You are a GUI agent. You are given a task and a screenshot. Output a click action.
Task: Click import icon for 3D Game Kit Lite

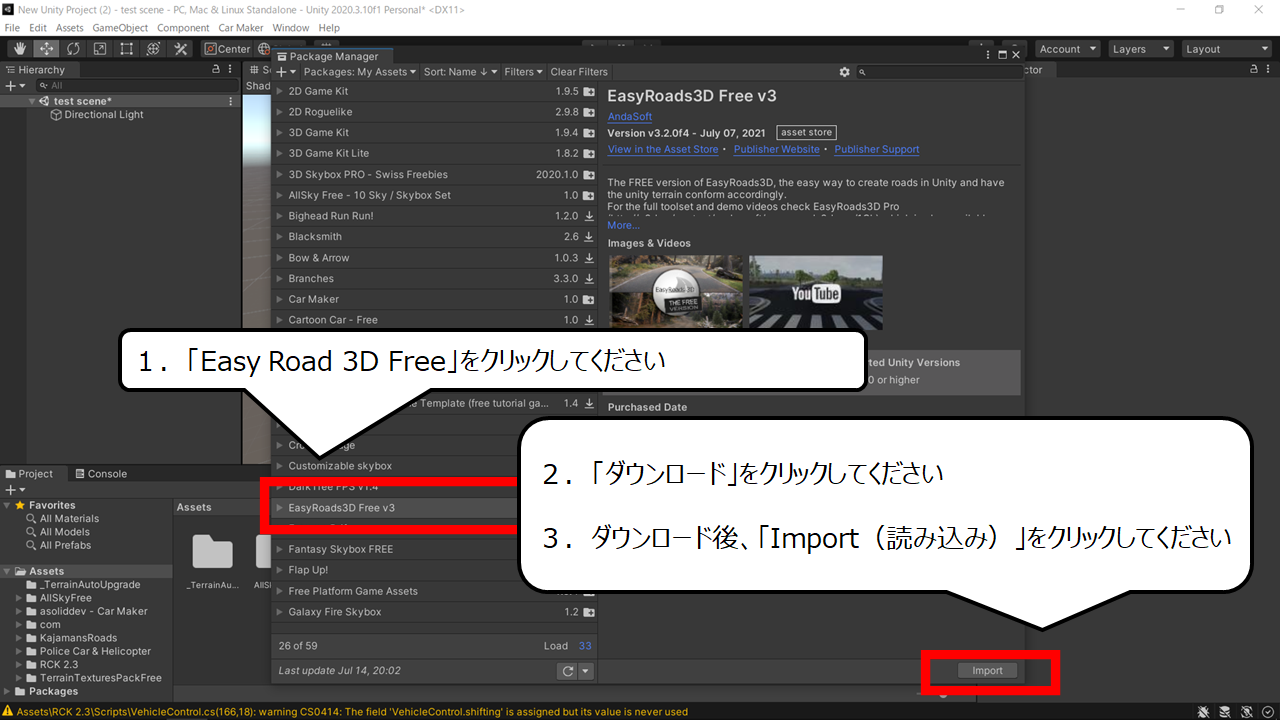pos(589,154)
